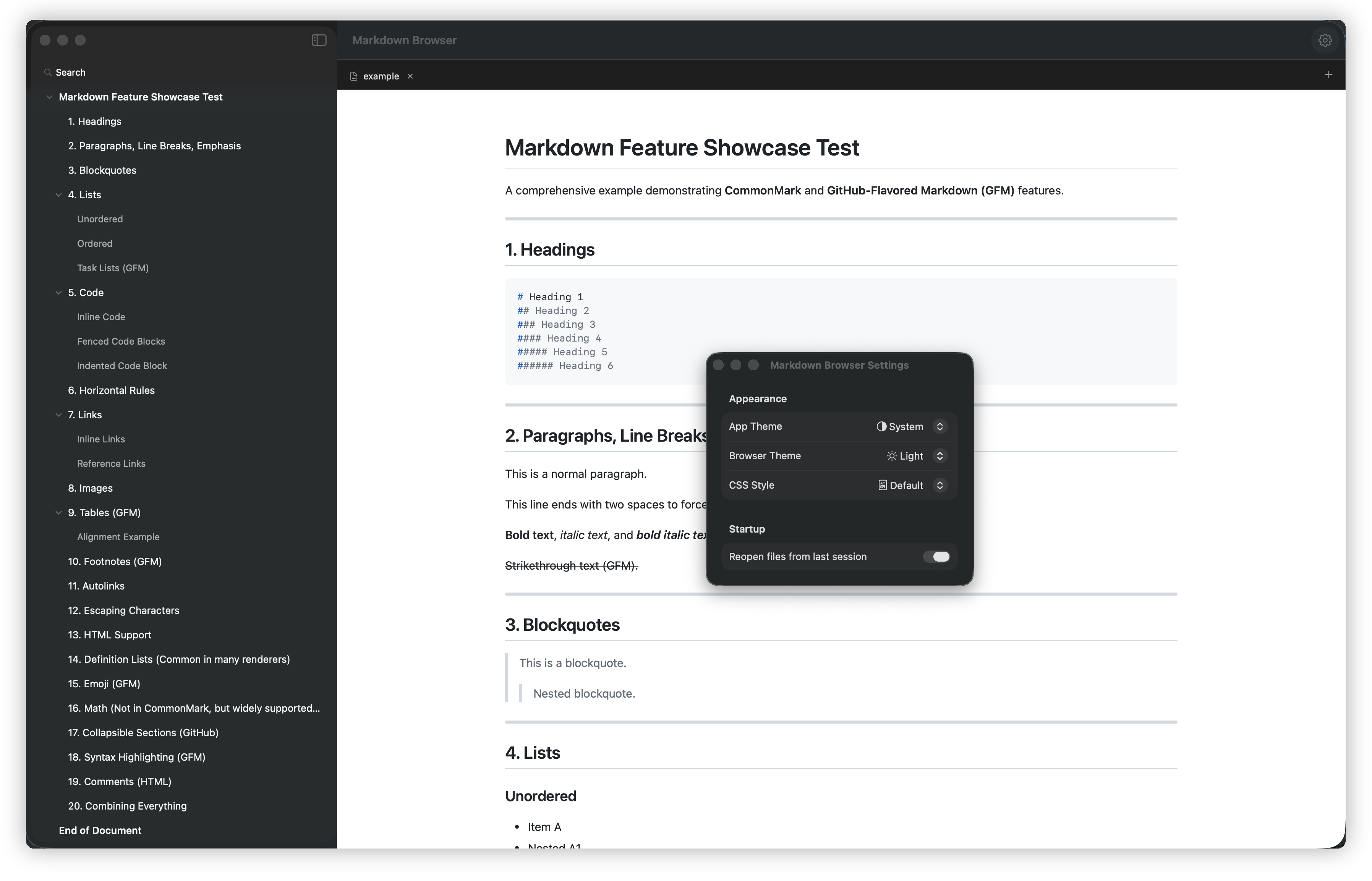1372x881 pixels.
Task: Select Task Lists (GFM) in the sidebar
Action: (x=113, y=268)
